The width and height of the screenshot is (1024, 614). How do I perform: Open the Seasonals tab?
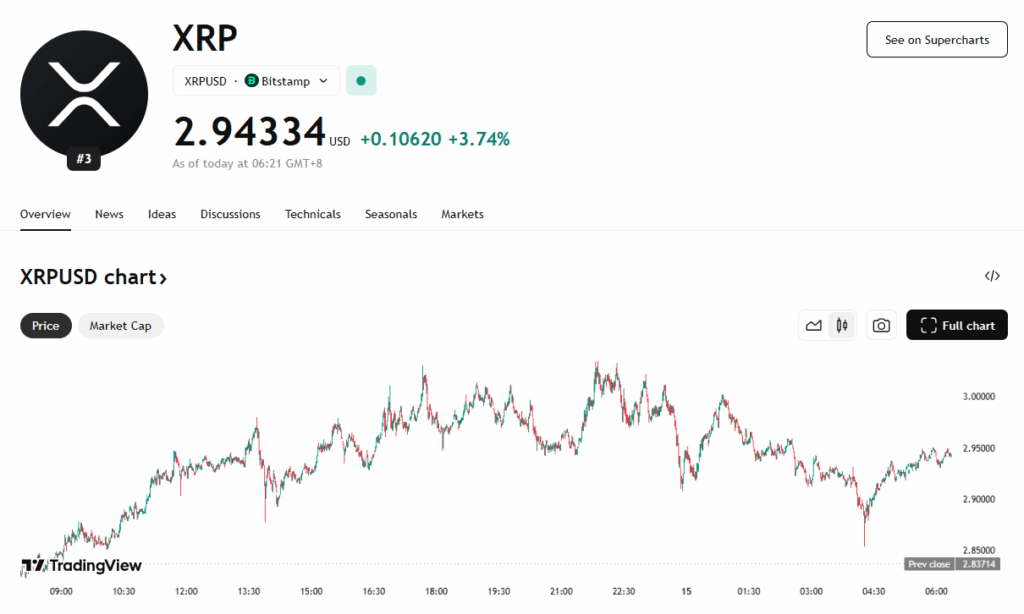(391, 214)
